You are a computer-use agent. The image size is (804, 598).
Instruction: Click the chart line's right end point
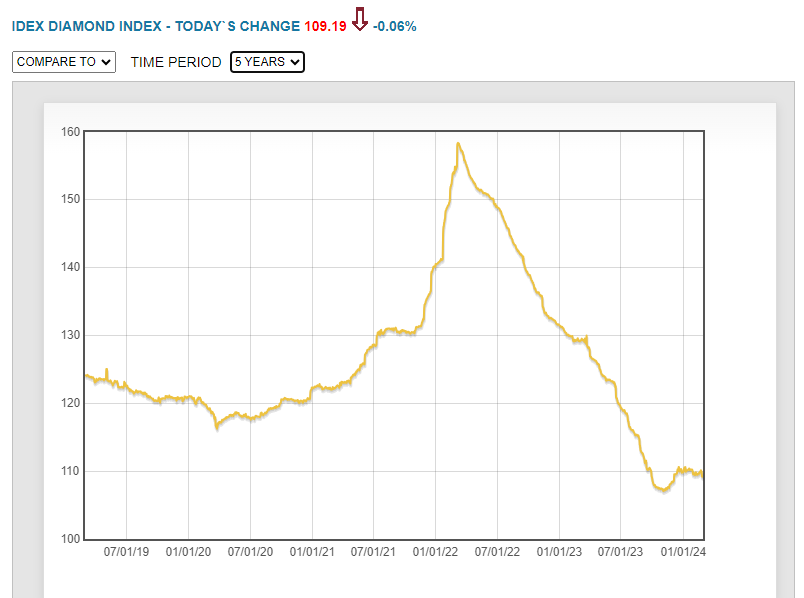click(x=703, y=476)
